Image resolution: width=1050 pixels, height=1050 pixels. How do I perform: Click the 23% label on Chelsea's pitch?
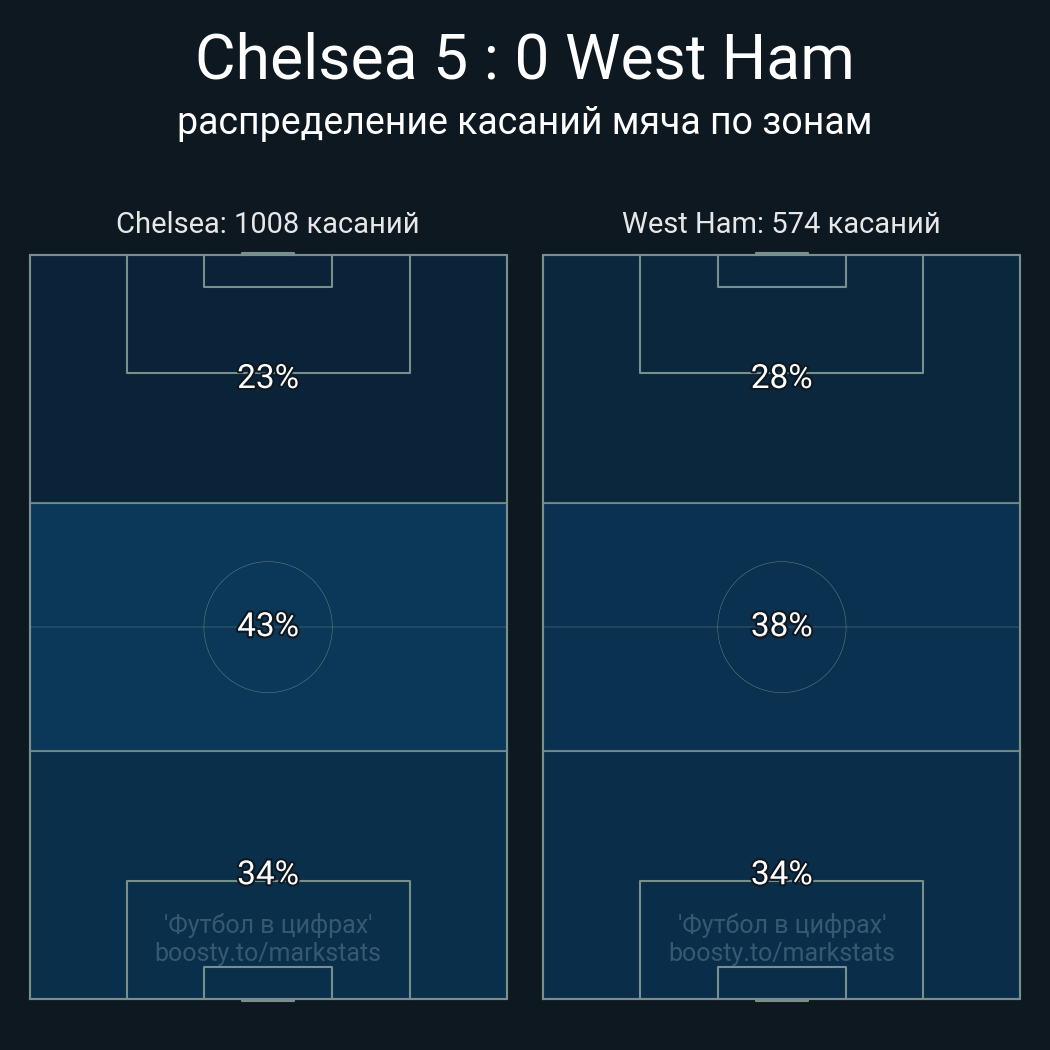click(268, 377)
